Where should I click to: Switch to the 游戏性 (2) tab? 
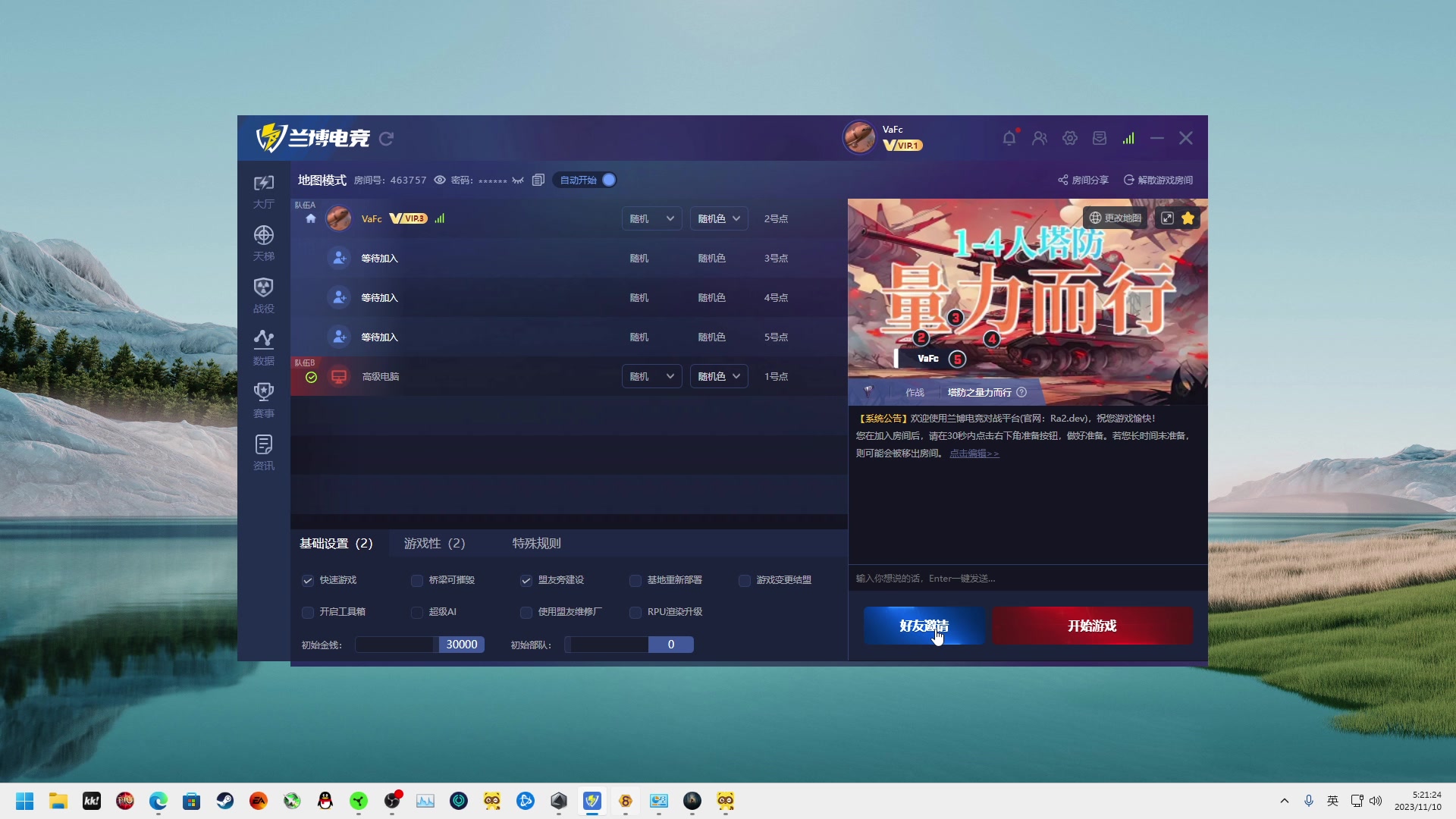[435, 544]
